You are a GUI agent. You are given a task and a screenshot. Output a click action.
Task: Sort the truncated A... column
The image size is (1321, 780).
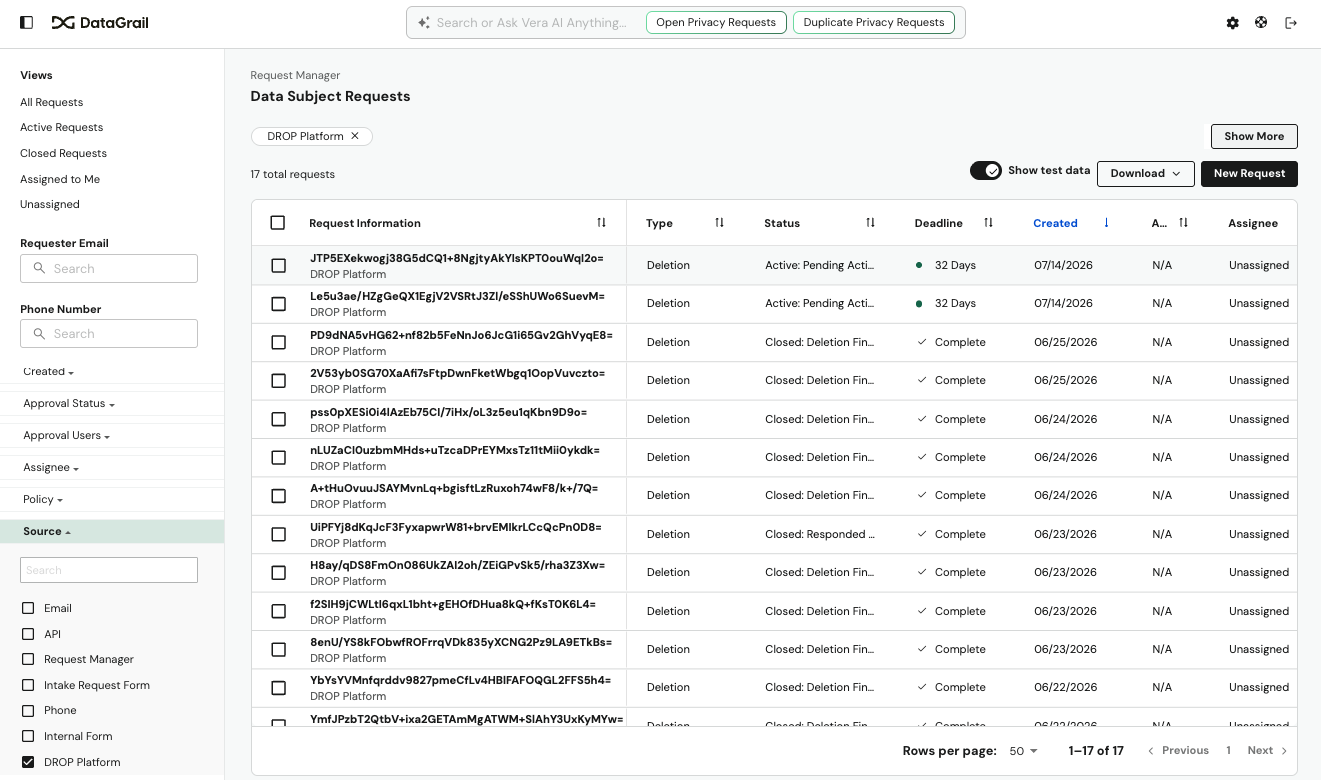pos(1183,223)
